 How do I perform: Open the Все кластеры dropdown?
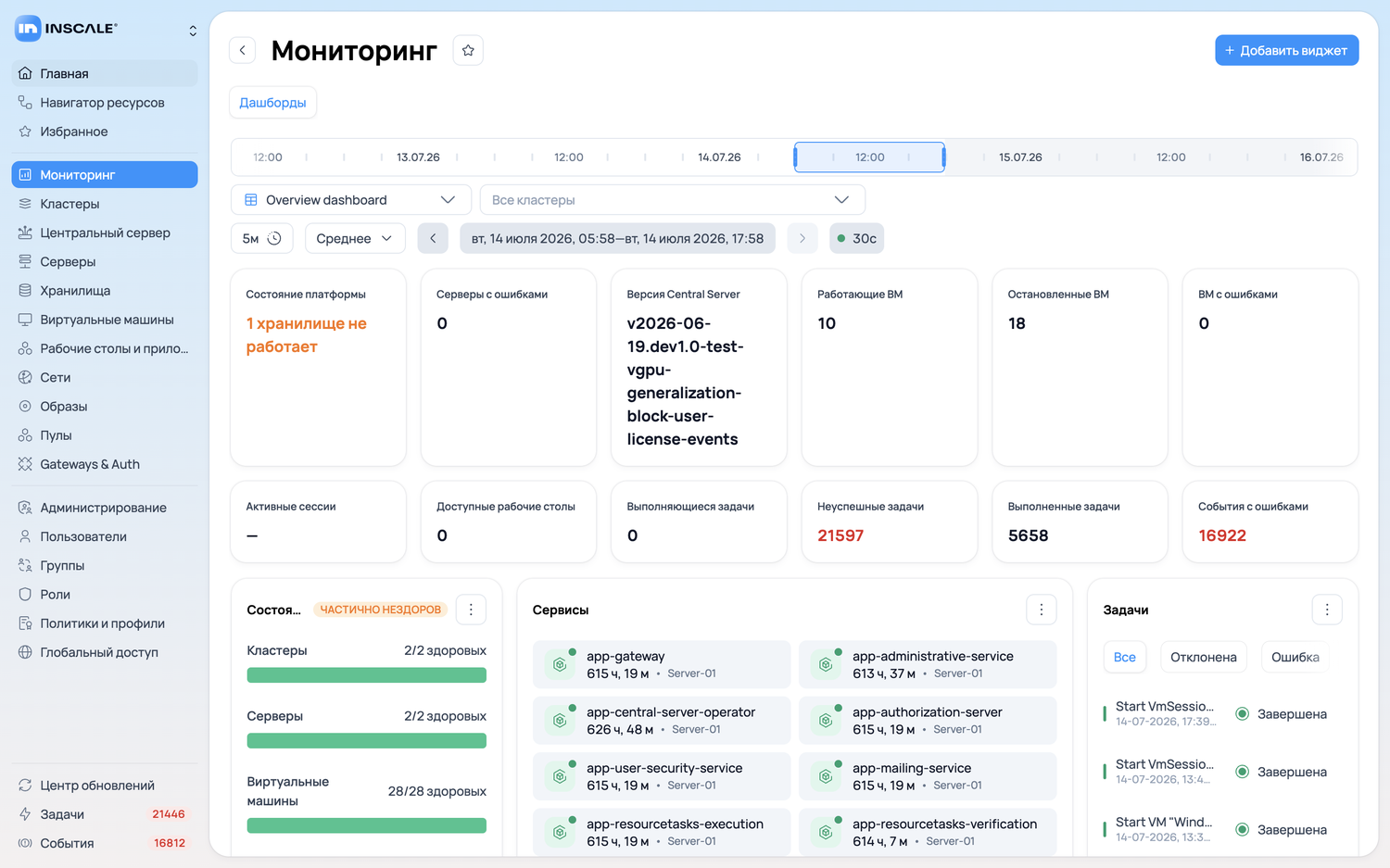point(673,200)
